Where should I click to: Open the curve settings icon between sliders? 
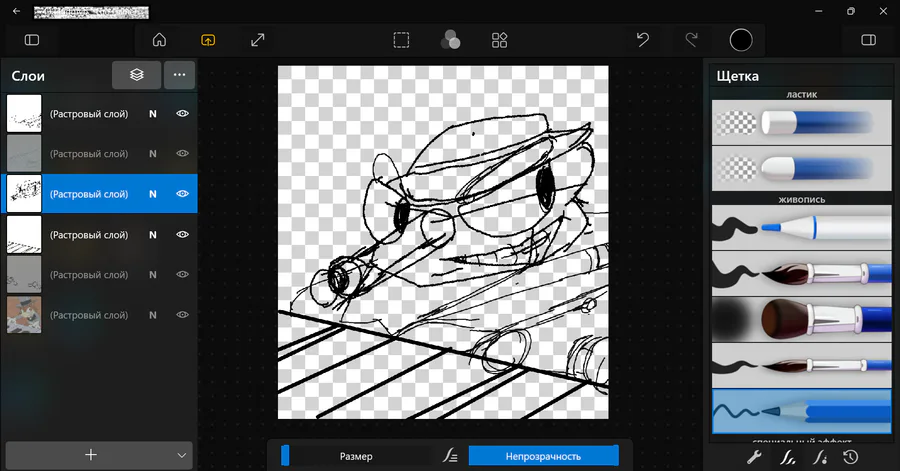pyautogui.click(x=450, y=456)
